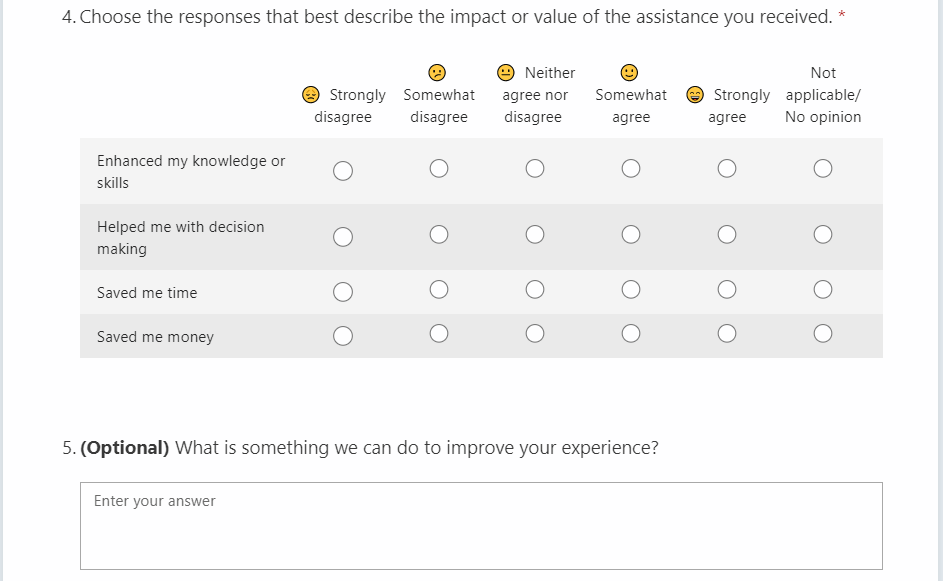Select Somewhat disagree for Saved me money
943x581 pixels.
pyautogui.click(x=439, y=334)
